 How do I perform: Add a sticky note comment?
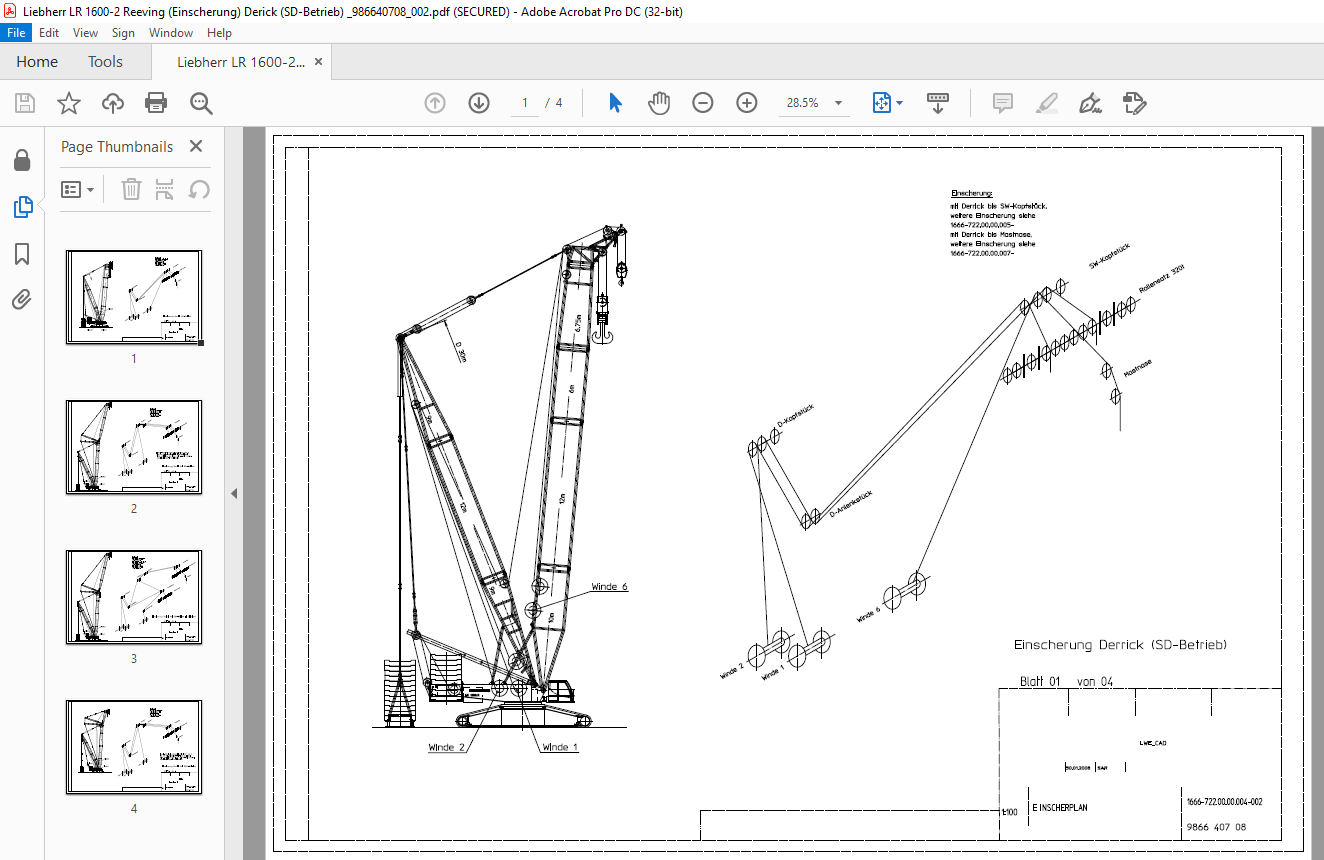1002,103
